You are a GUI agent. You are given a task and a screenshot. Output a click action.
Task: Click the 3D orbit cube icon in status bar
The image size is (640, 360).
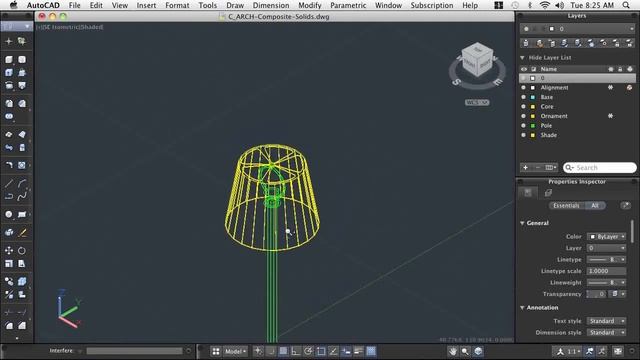[x=478, y=351]
